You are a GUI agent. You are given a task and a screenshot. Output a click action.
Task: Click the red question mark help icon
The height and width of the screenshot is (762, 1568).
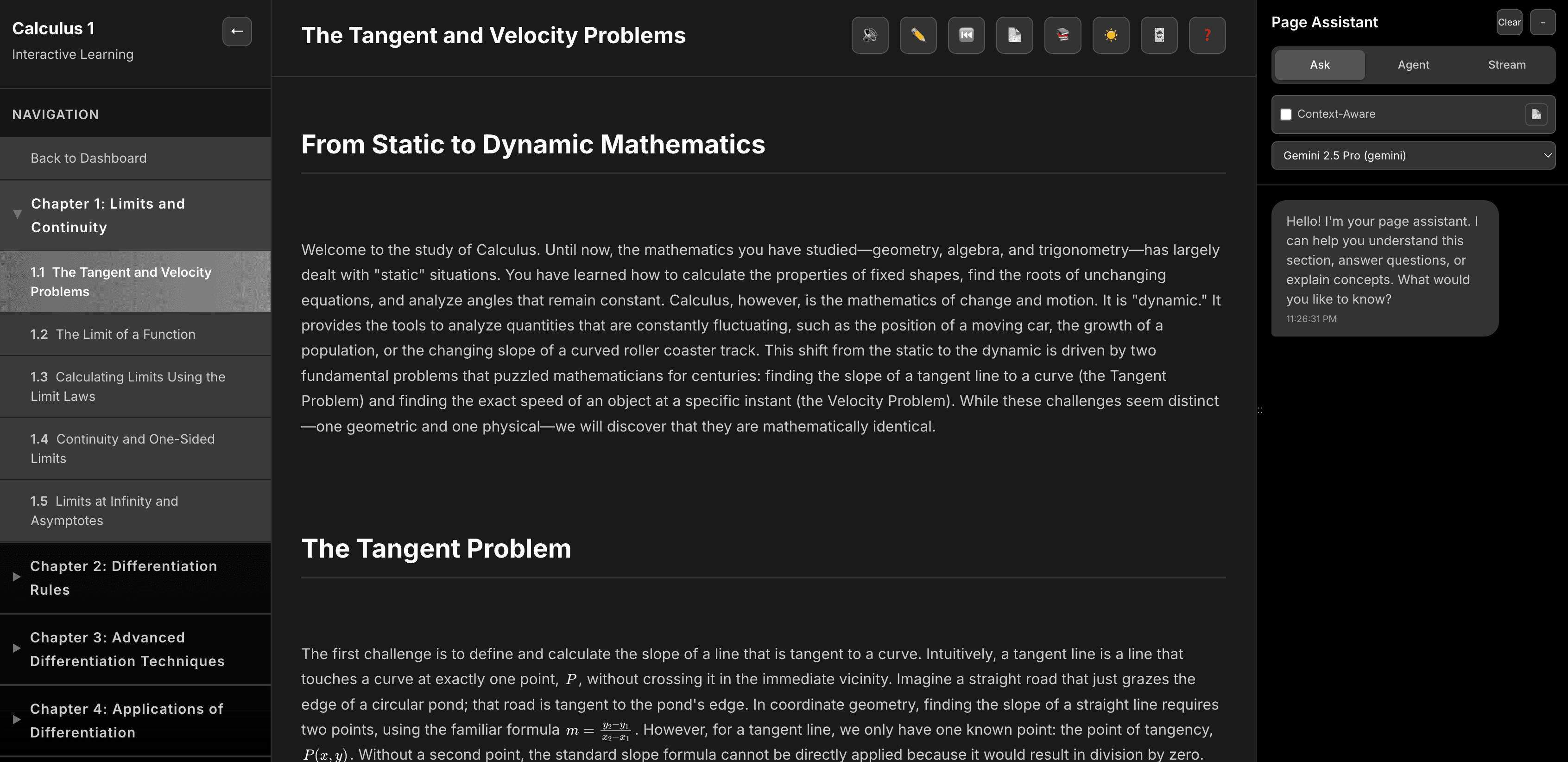pos(1207,35)
